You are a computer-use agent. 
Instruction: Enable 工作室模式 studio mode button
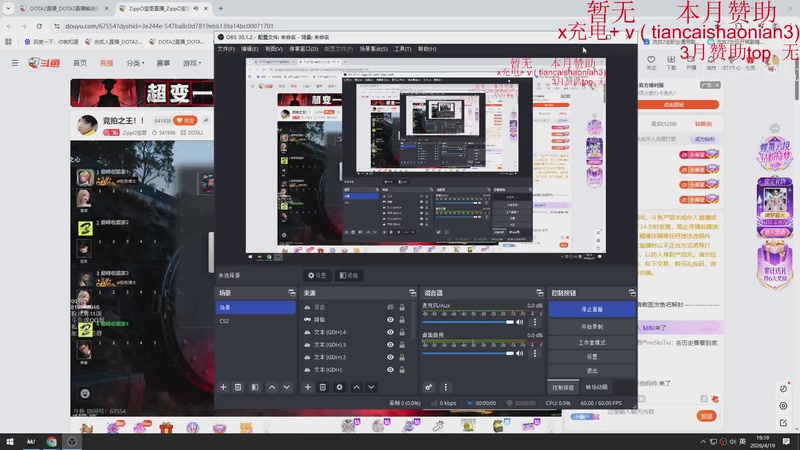click(x=592, y=342)
